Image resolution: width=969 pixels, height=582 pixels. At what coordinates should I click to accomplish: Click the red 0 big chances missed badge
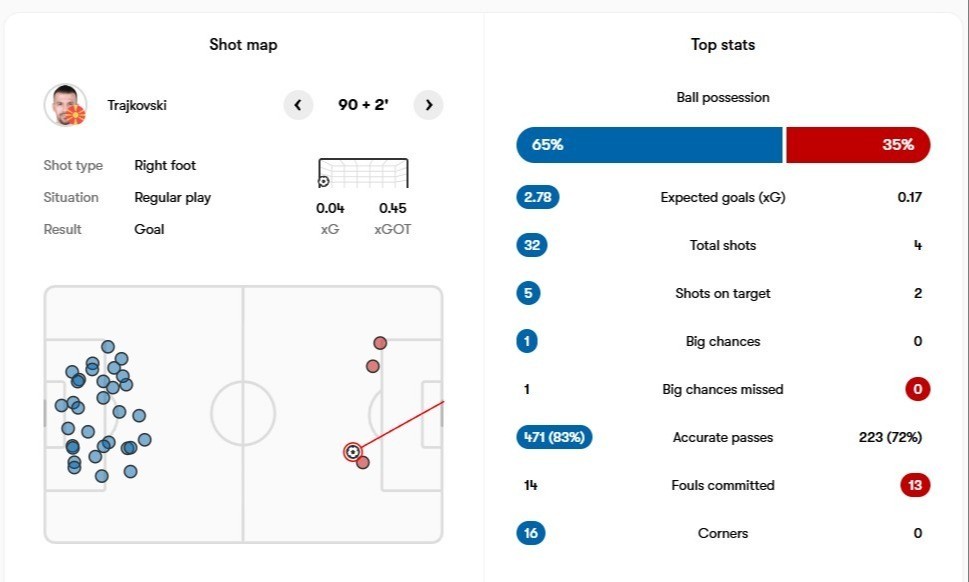[x=917, y=389]
